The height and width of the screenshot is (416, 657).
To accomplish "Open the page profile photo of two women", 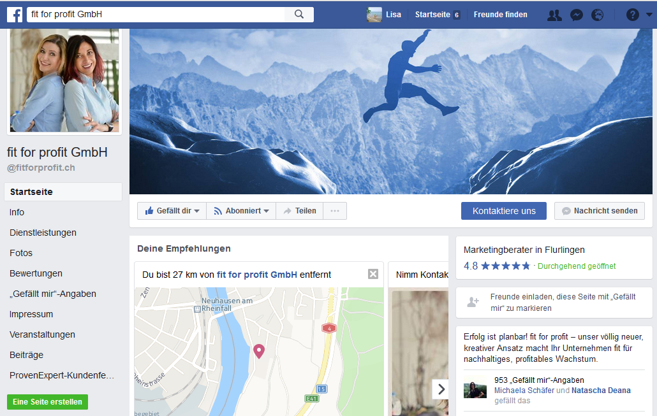I will [64, 80].
